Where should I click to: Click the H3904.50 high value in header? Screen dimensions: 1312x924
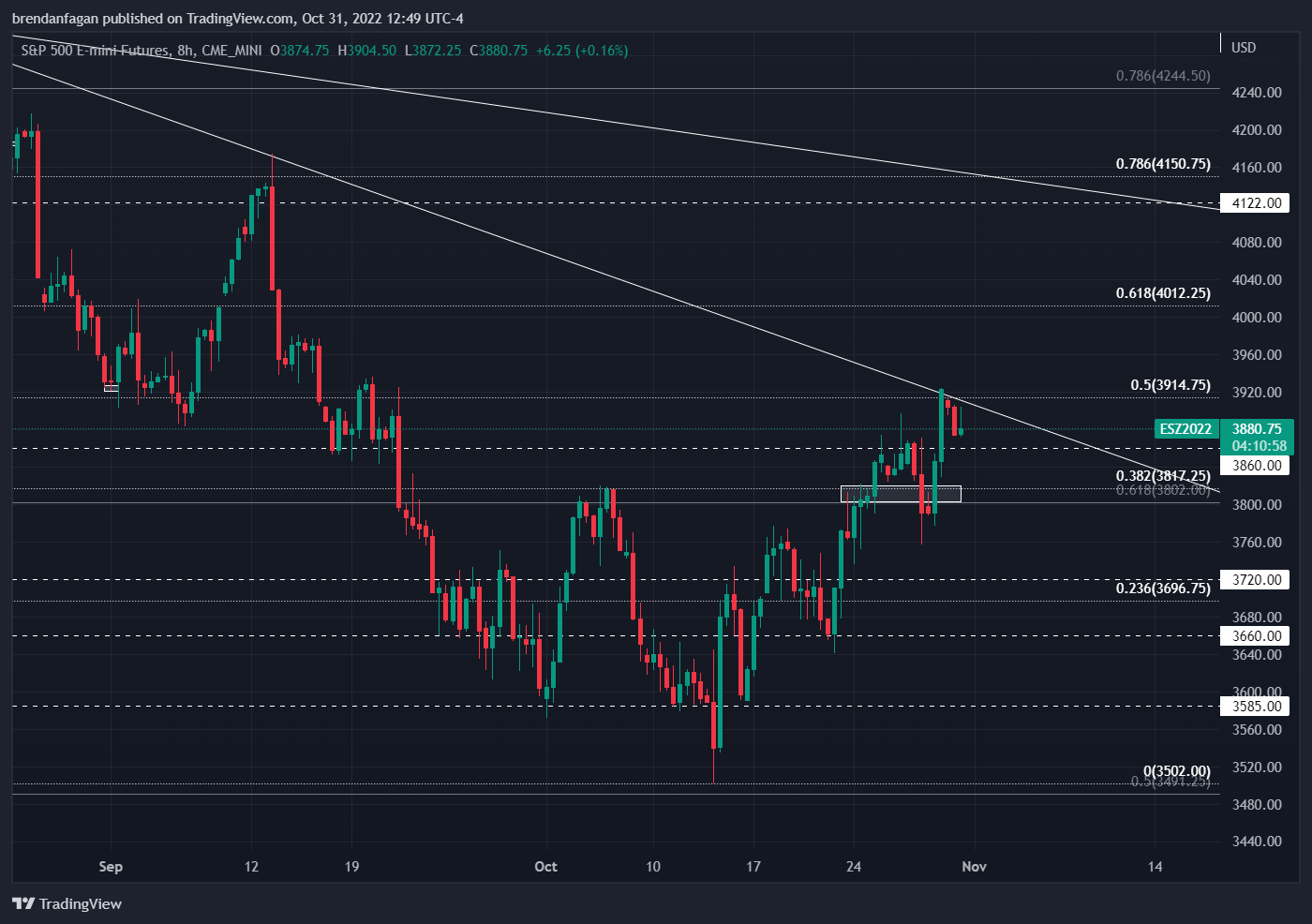pyautogui.click(x=366, y=51)
